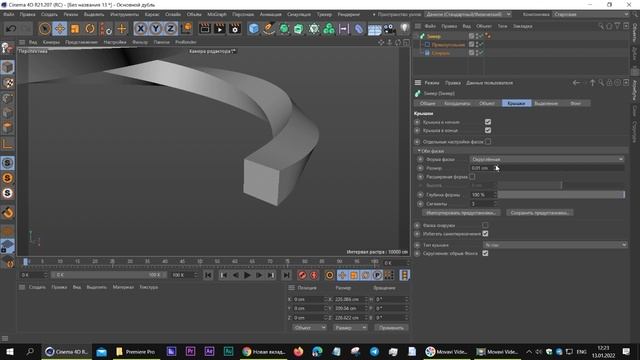The height and width of the screenshot is (360, 640).
Task: Toggle End Cap checkbox
Action: pos(488,130)
